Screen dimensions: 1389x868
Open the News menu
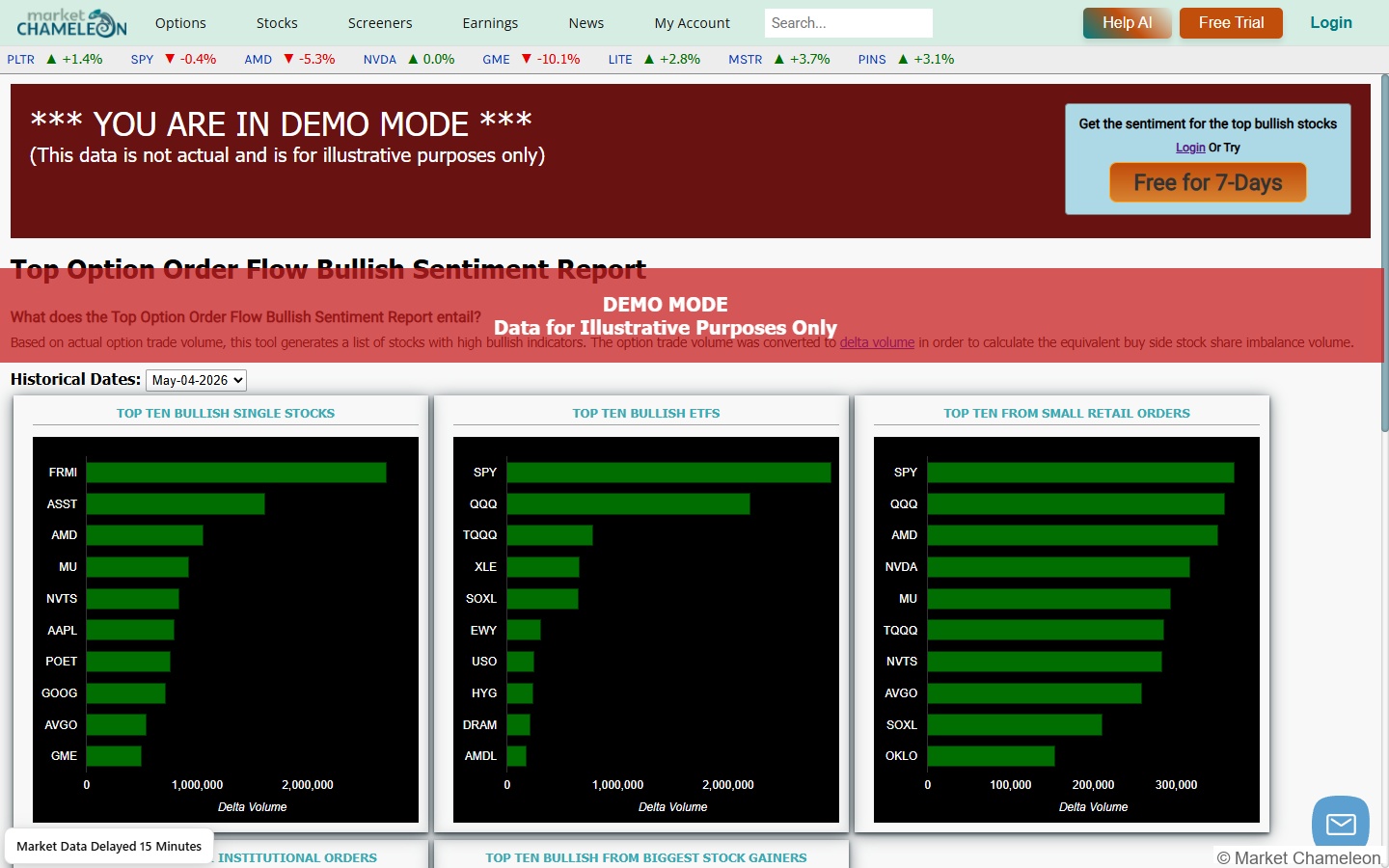point(586,23)
